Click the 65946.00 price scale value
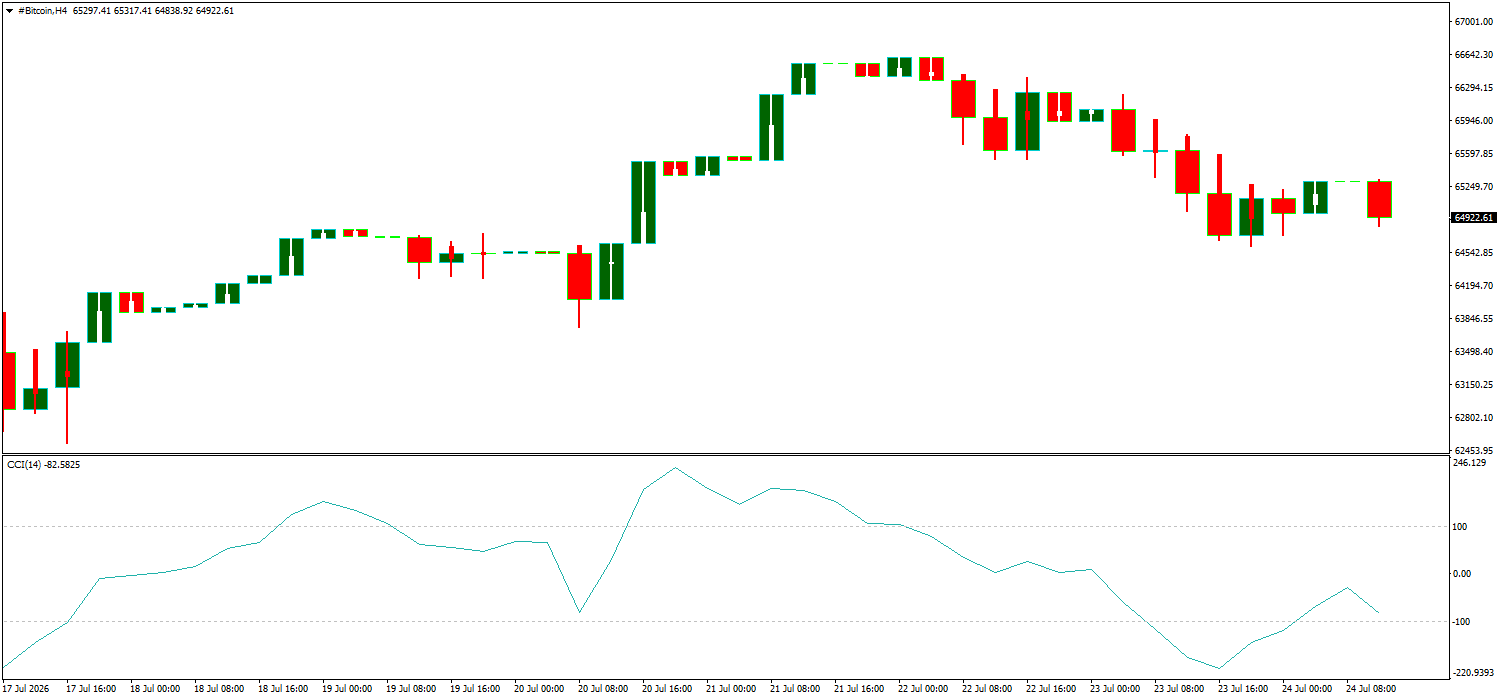The height and width of the screenshot is (700, 1500). [x=1473, y=121]
